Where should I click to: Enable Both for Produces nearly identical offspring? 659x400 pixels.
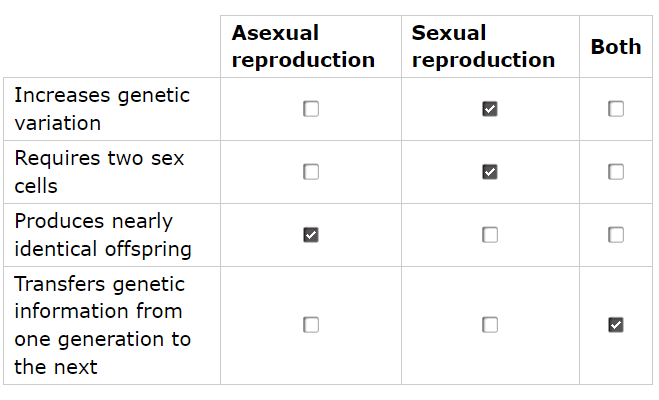click(616, 235)
